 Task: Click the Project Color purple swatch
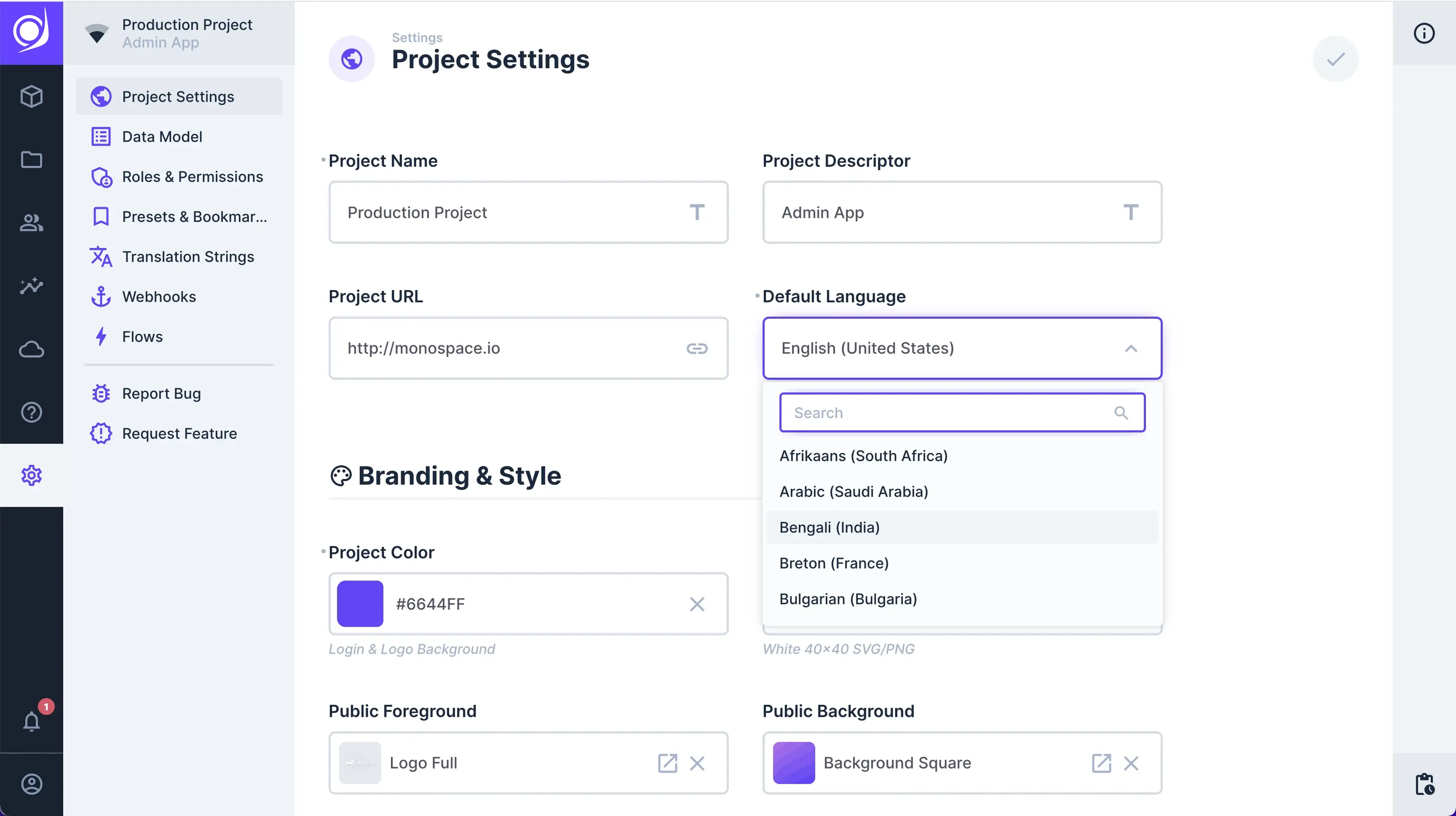[359, 604]
